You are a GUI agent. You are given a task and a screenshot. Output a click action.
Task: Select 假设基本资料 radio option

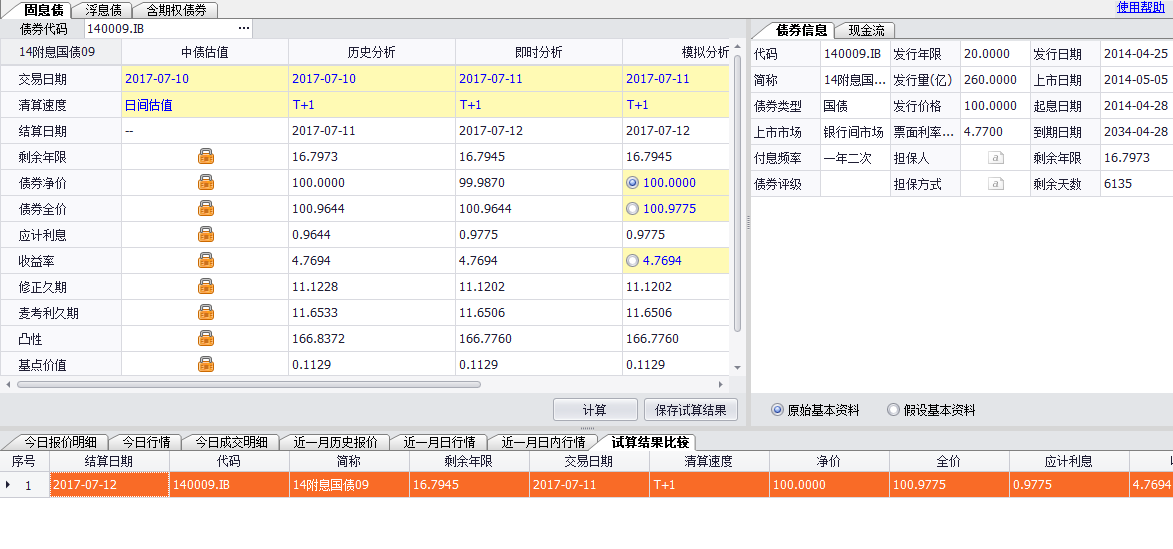pyautogui.click(x=892, y=410)
